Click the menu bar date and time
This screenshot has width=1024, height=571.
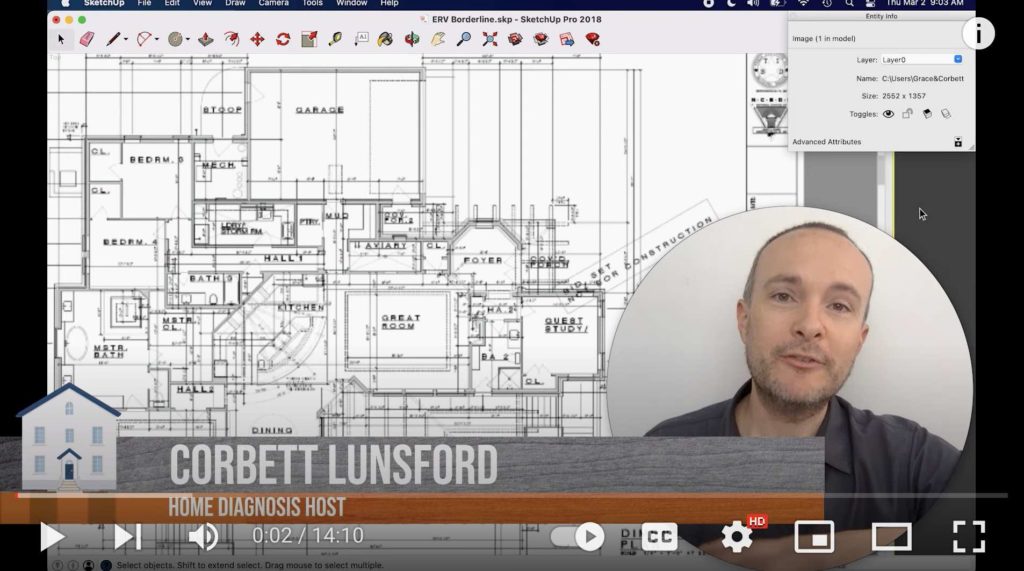(925, 3)
